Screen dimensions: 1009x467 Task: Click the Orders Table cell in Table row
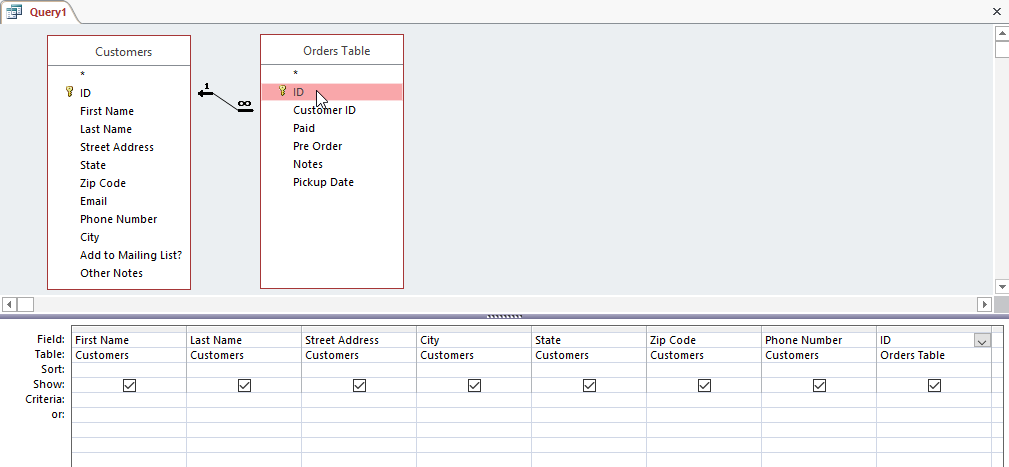point(934,355)
